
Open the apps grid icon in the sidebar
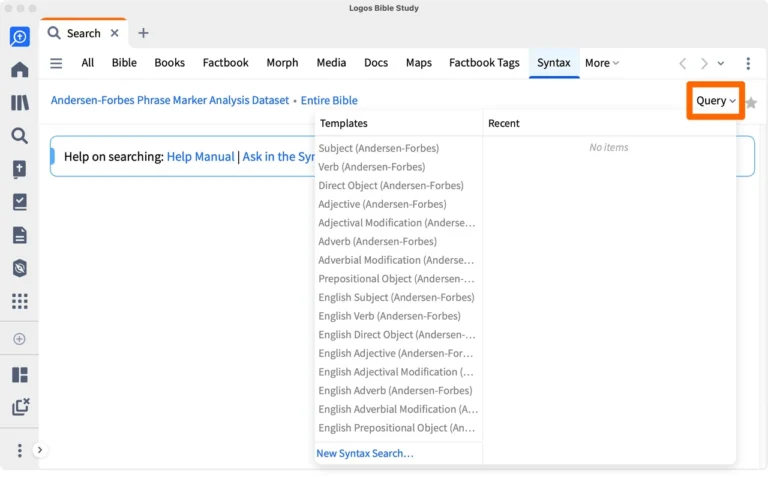20,301
